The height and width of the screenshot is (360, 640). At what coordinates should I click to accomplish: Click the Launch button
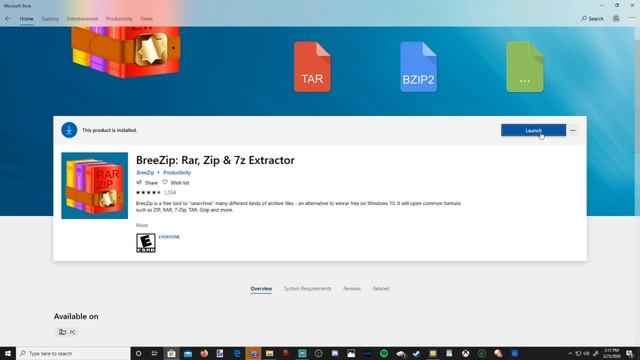pos(533,130)
